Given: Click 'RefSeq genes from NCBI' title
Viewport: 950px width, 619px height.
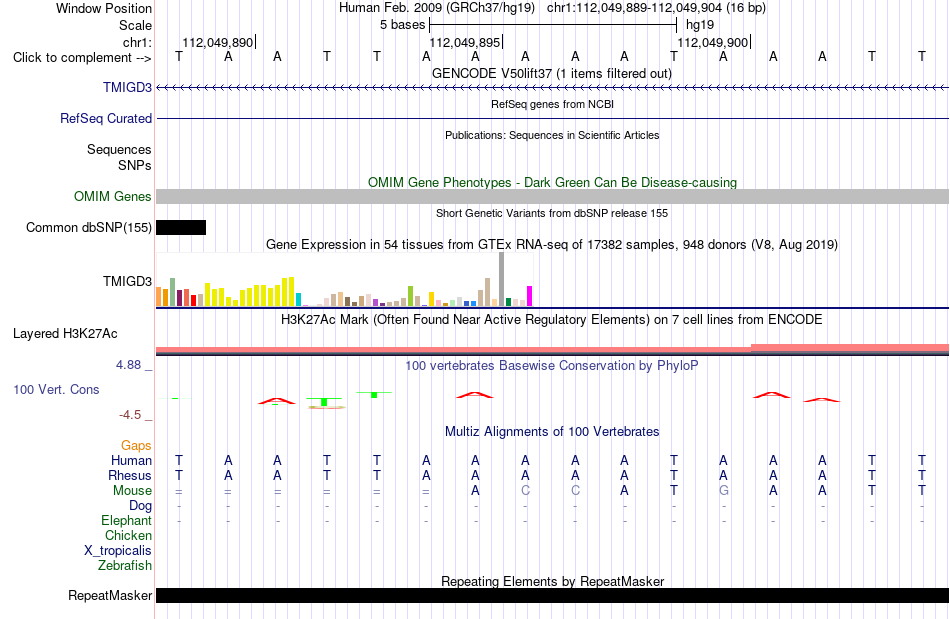Looking at the screenshot, I should (x=553, y=104).
